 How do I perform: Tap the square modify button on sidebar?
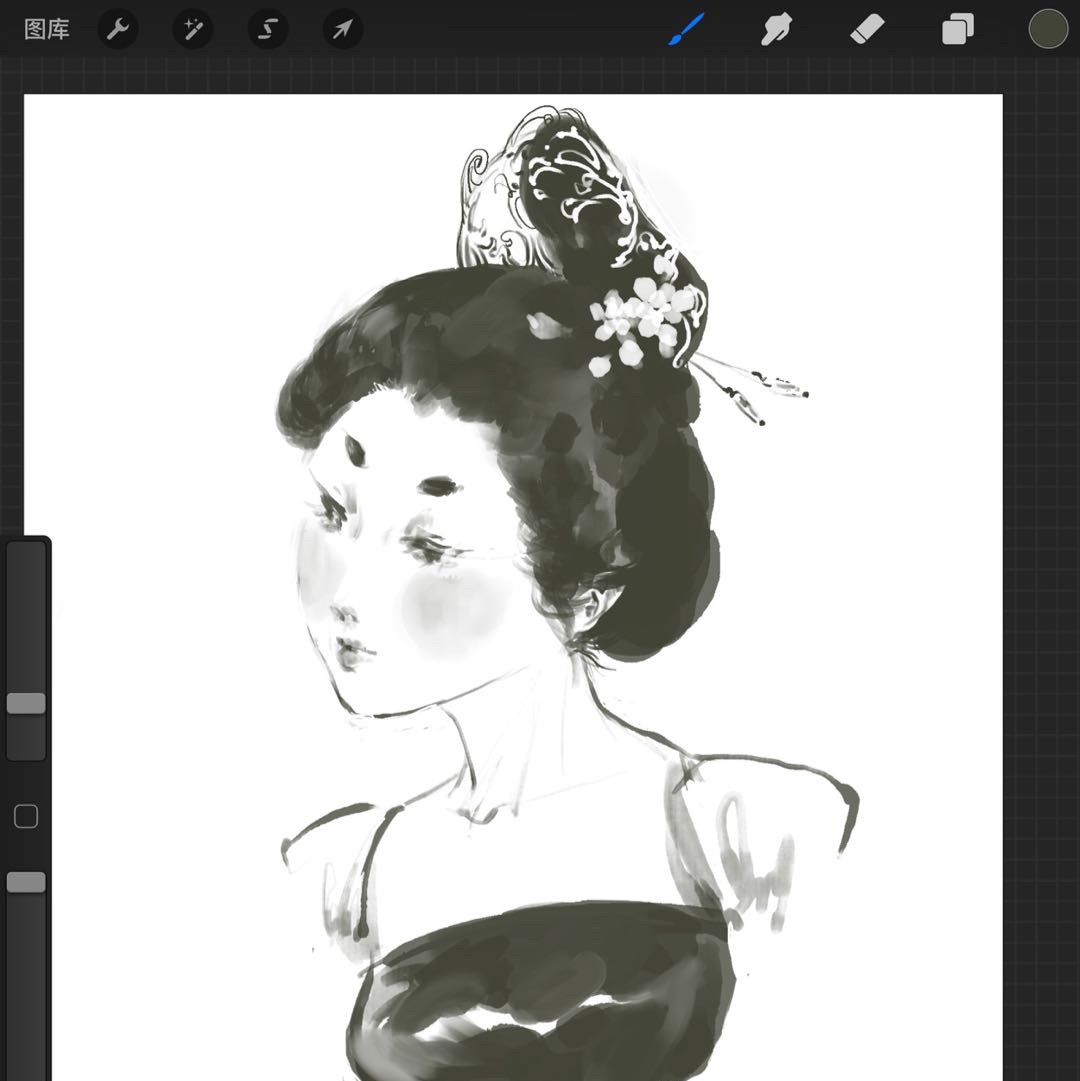point(26,816)
